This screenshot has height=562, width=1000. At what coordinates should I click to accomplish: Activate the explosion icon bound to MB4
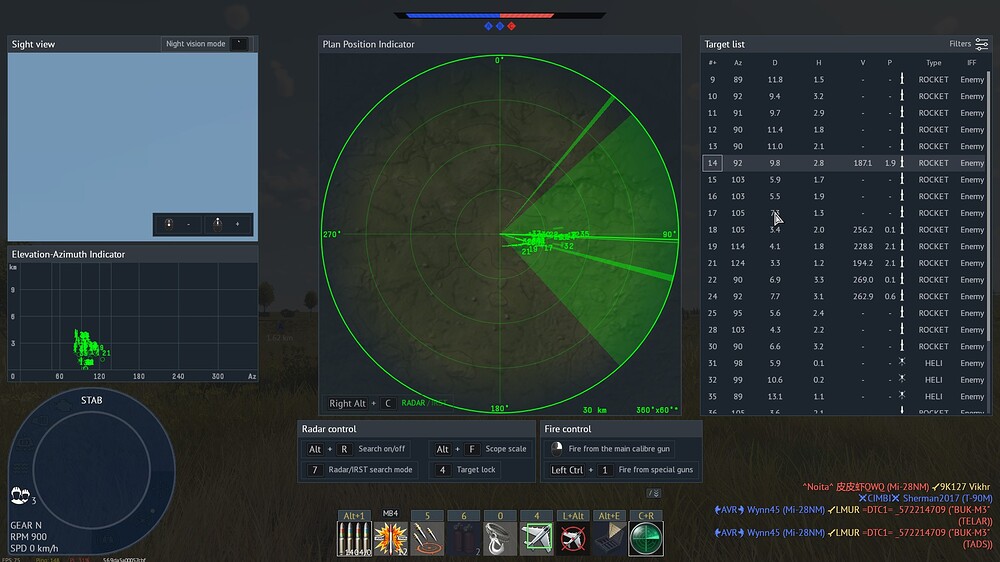(390, 538)
